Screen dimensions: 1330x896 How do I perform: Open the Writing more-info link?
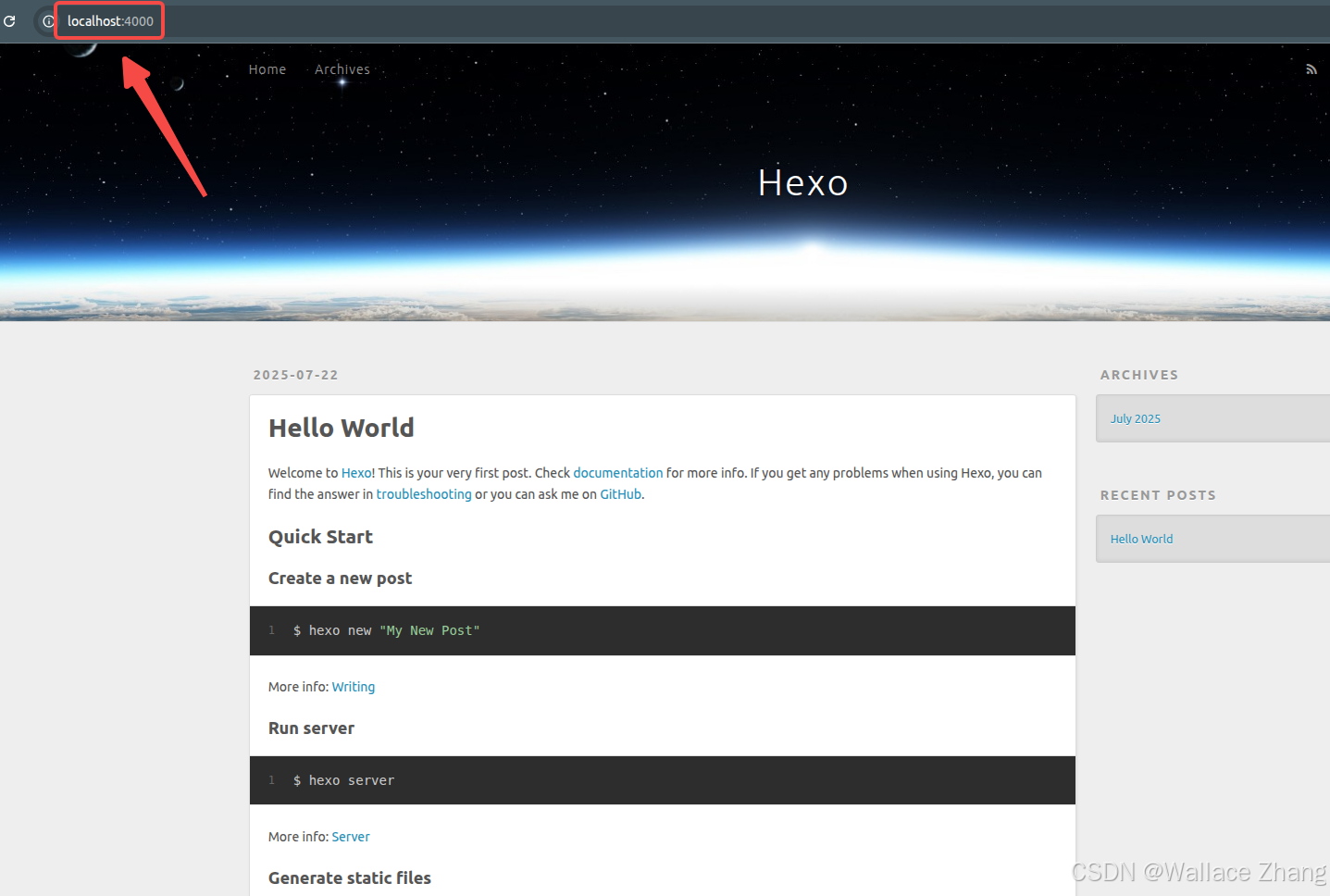coord(354,687)
